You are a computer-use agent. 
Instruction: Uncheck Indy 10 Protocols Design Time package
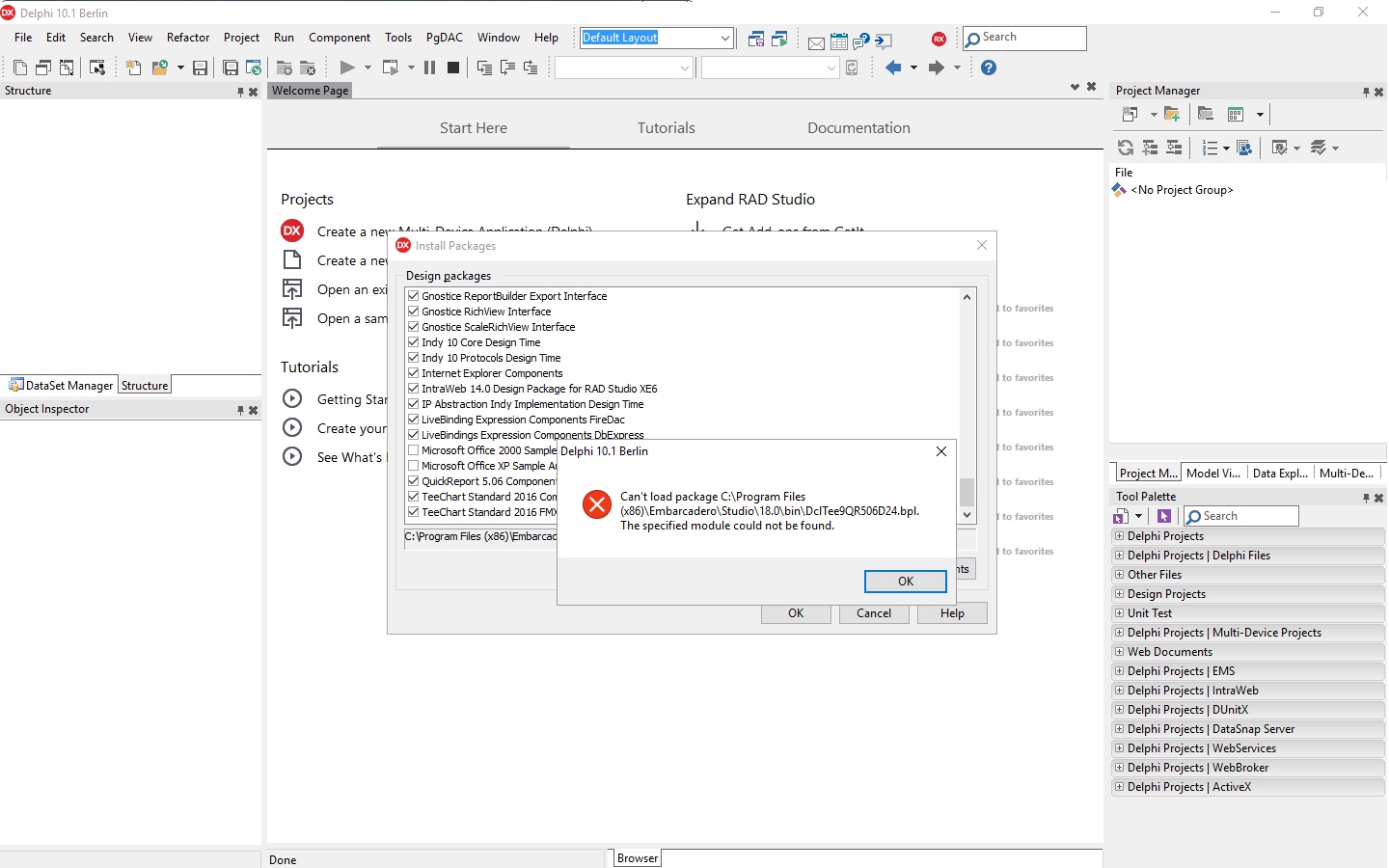click(413, 358)
